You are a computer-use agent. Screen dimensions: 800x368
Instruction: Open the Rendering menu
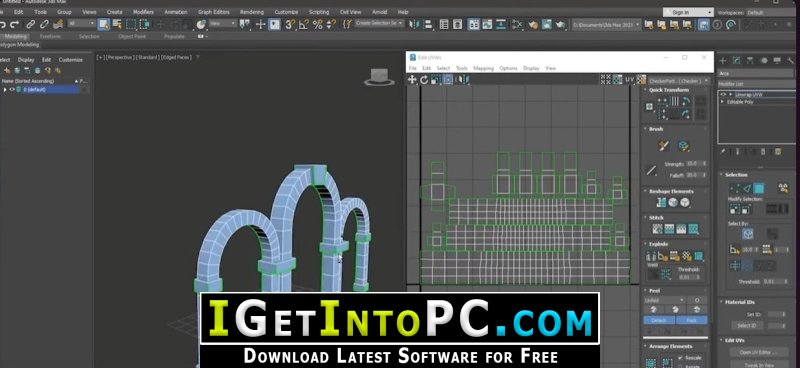pos(252,12)
